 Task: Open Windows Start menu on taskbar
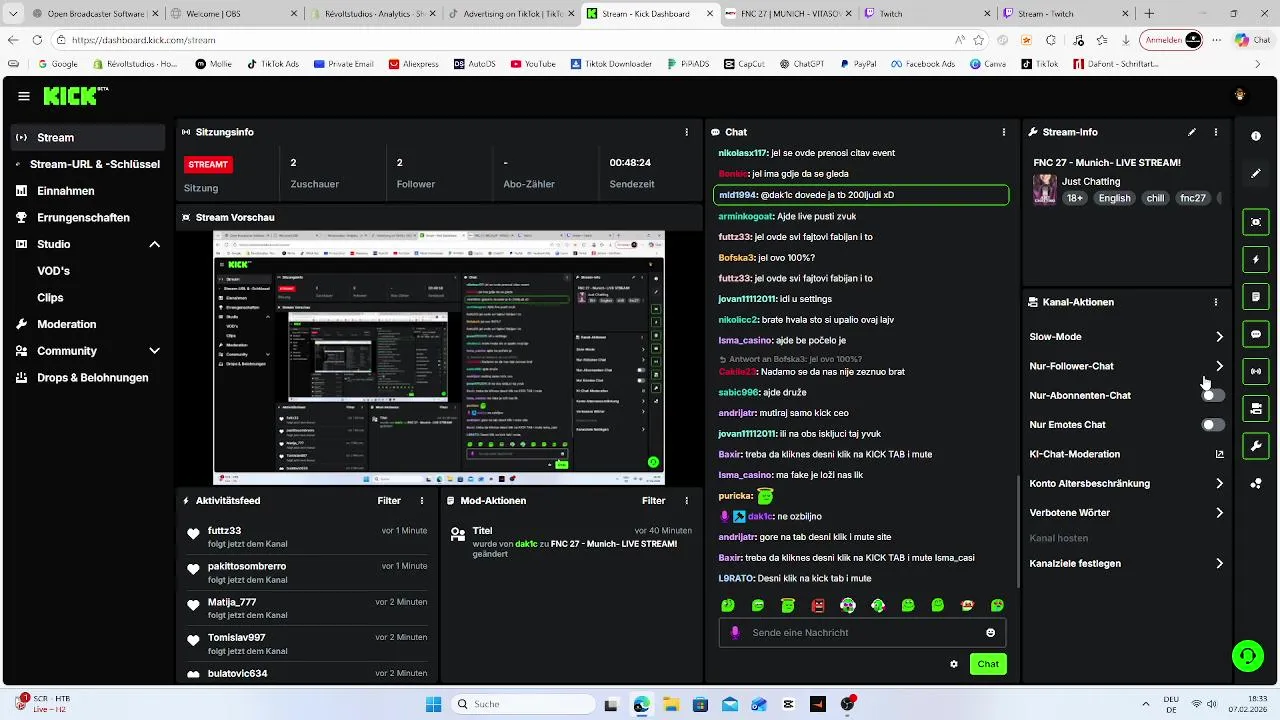click(433, 704)
